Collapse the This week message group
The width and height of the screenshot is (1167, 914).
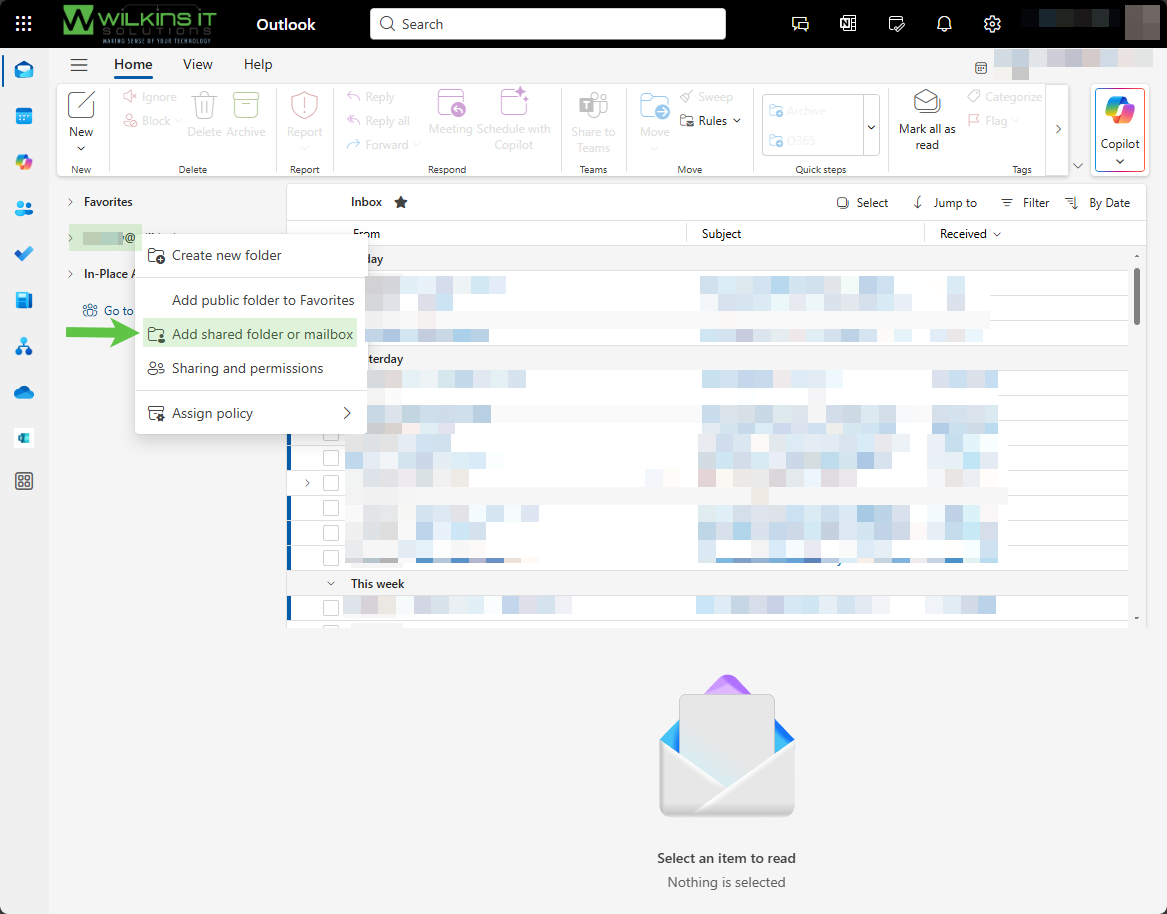click(x=331, y=583)
